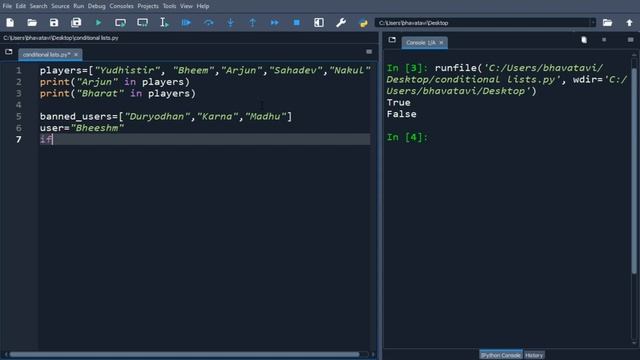The image size is (640, 360).
Task: Open the Help menu
Action: 203,6
